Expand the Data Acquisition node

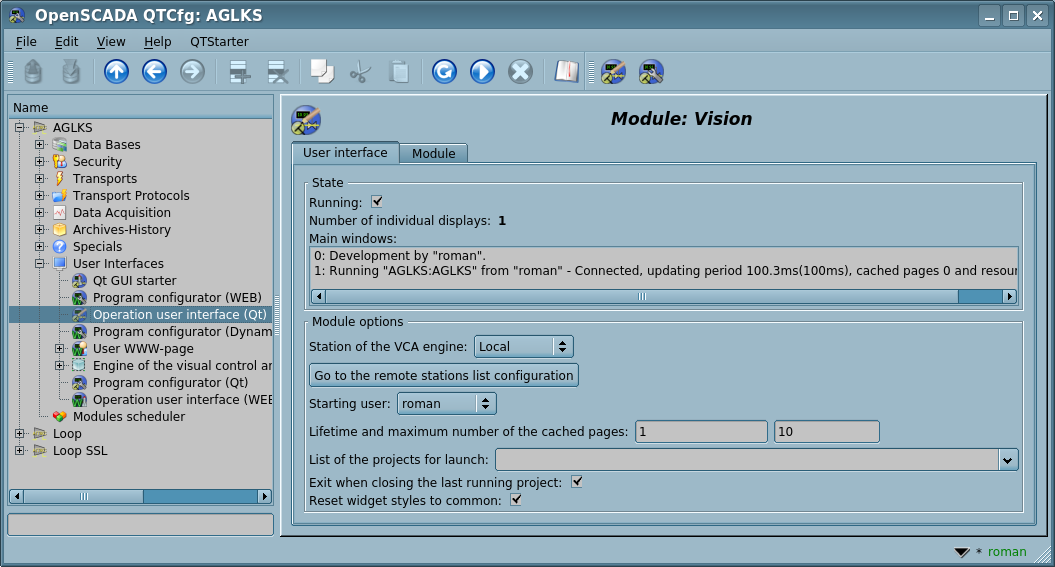(40, 213)
